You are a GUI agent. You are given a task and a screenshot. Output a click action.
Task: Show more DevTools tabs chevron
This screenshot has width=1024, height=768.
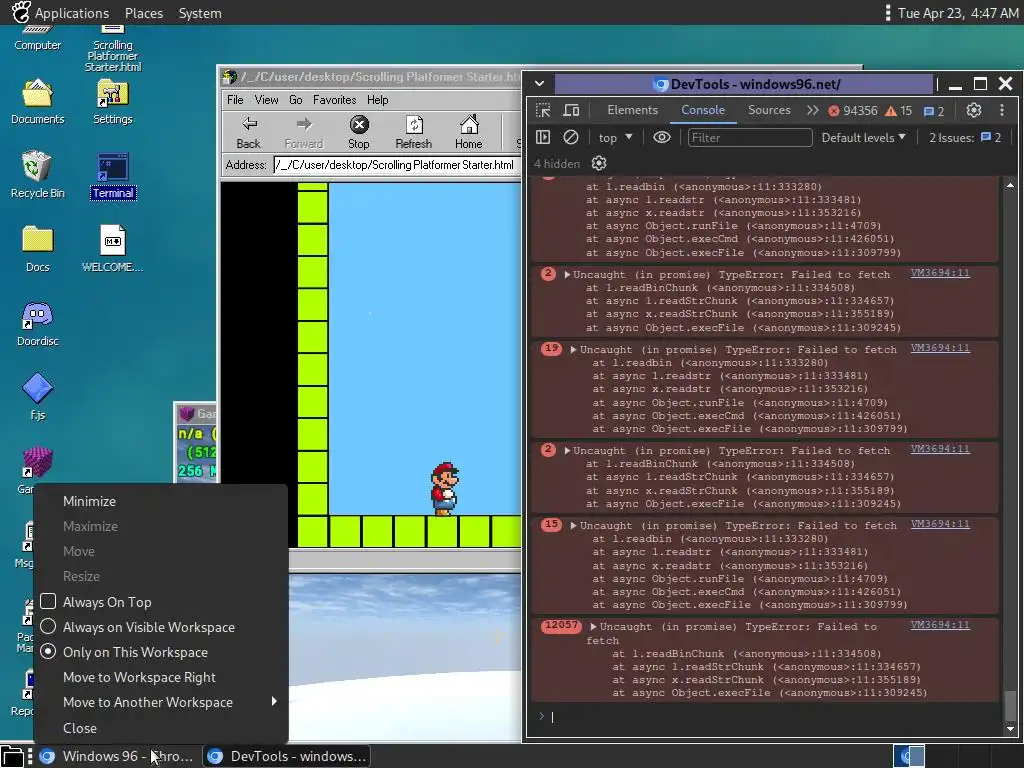(x=812, y=110)
